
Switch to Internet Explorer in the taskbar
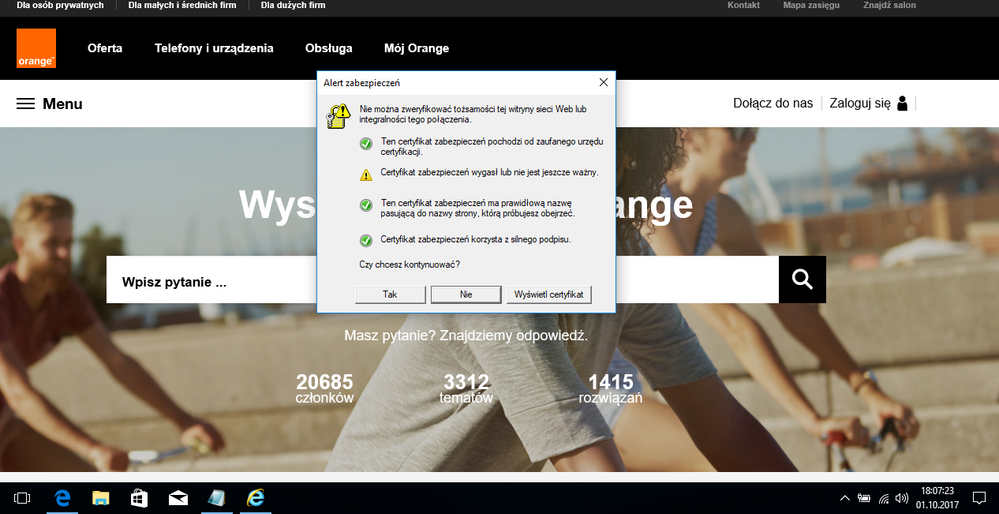click(256, 498)
